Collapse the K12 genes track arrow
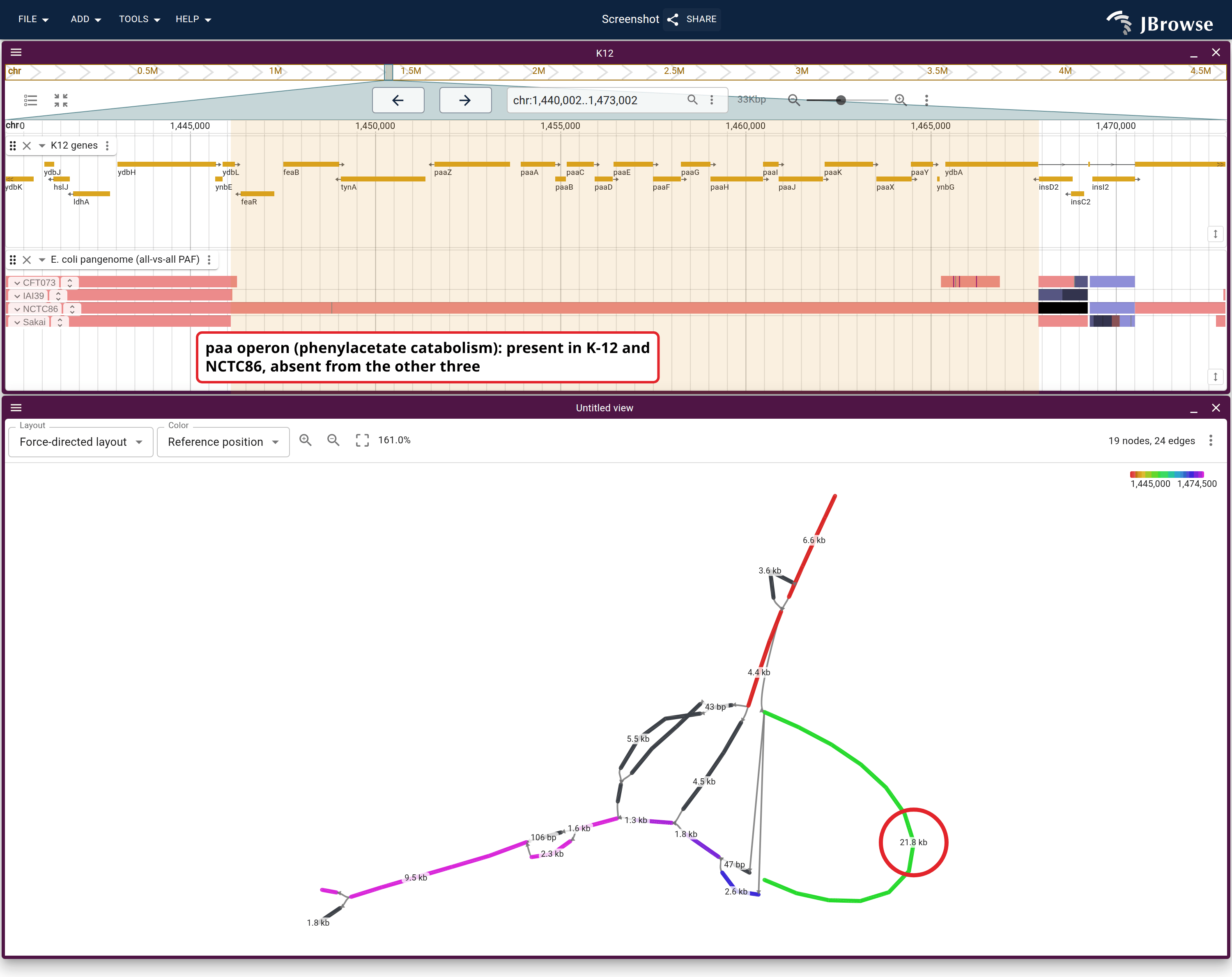This screenshot has width=1232, height=977. click(x=42, y=146)
